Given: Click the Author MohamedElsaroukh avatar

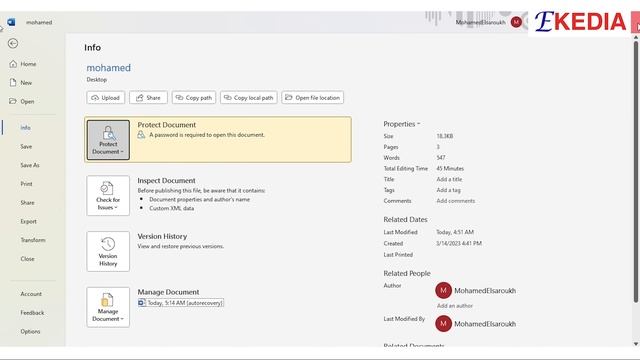Looking at the screenshot, I should [x=443, y=291].
